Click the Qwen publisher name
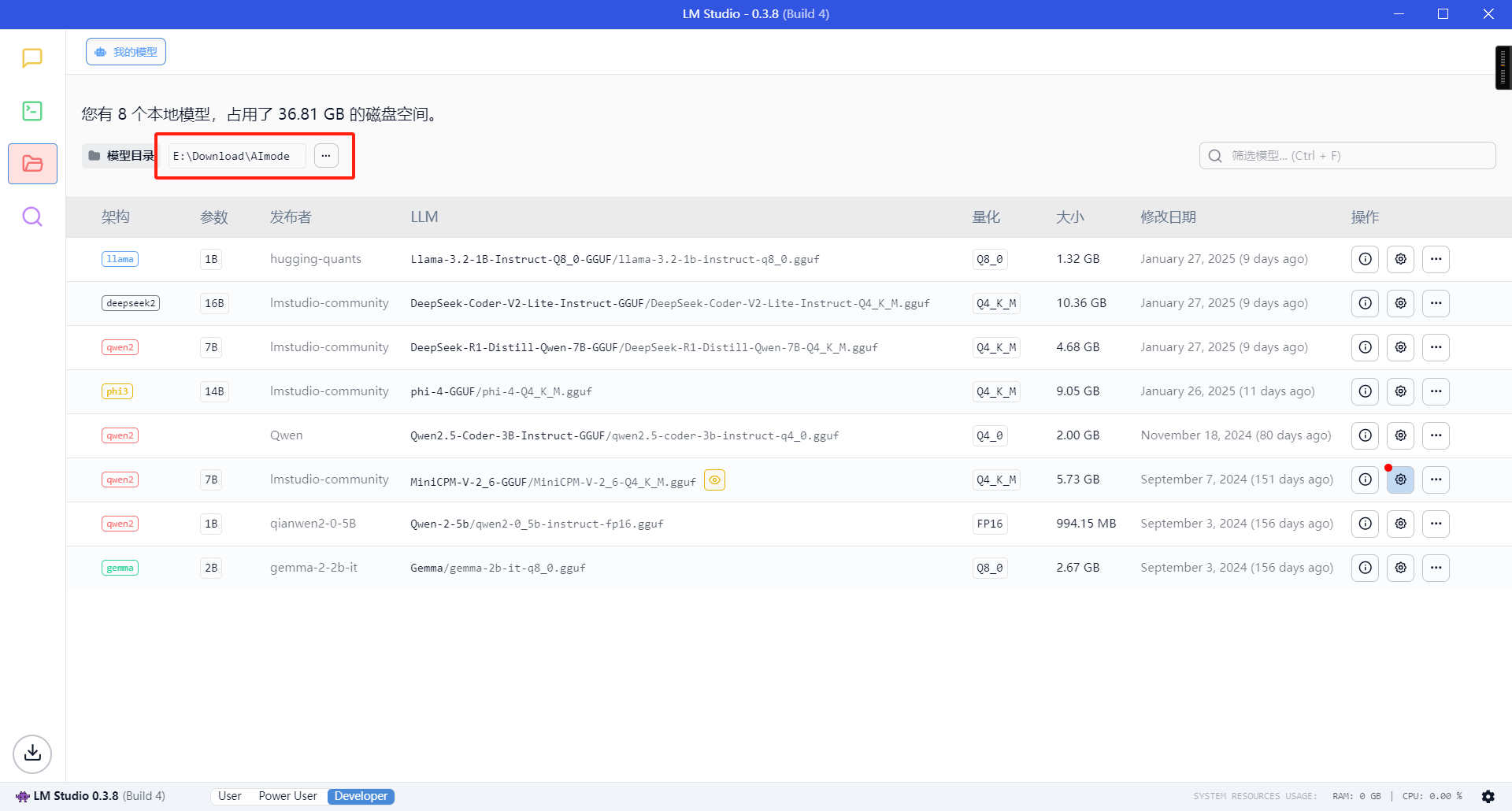Viewport: 1512px width, 811px height. click(x=287, y=435)
